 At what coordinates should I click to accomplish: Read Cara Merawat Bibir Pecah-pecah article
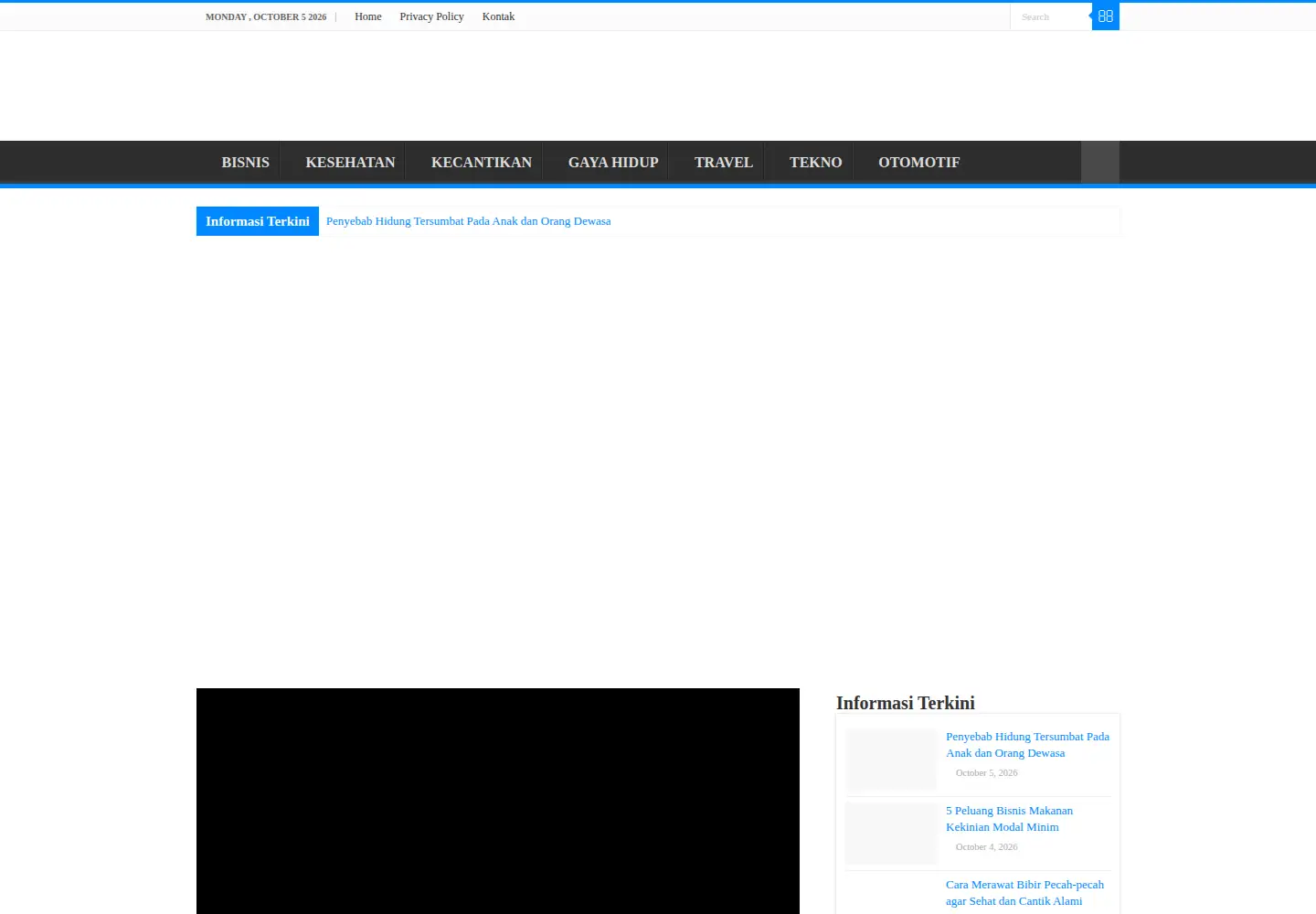coord(1025,893)
